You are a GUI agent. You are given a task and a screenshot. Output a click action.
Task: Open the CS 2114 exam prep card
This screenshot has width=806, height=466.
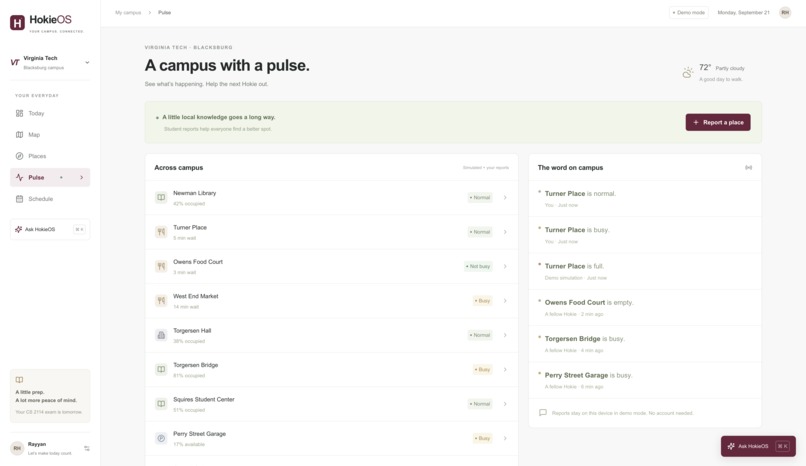(50, 396)
